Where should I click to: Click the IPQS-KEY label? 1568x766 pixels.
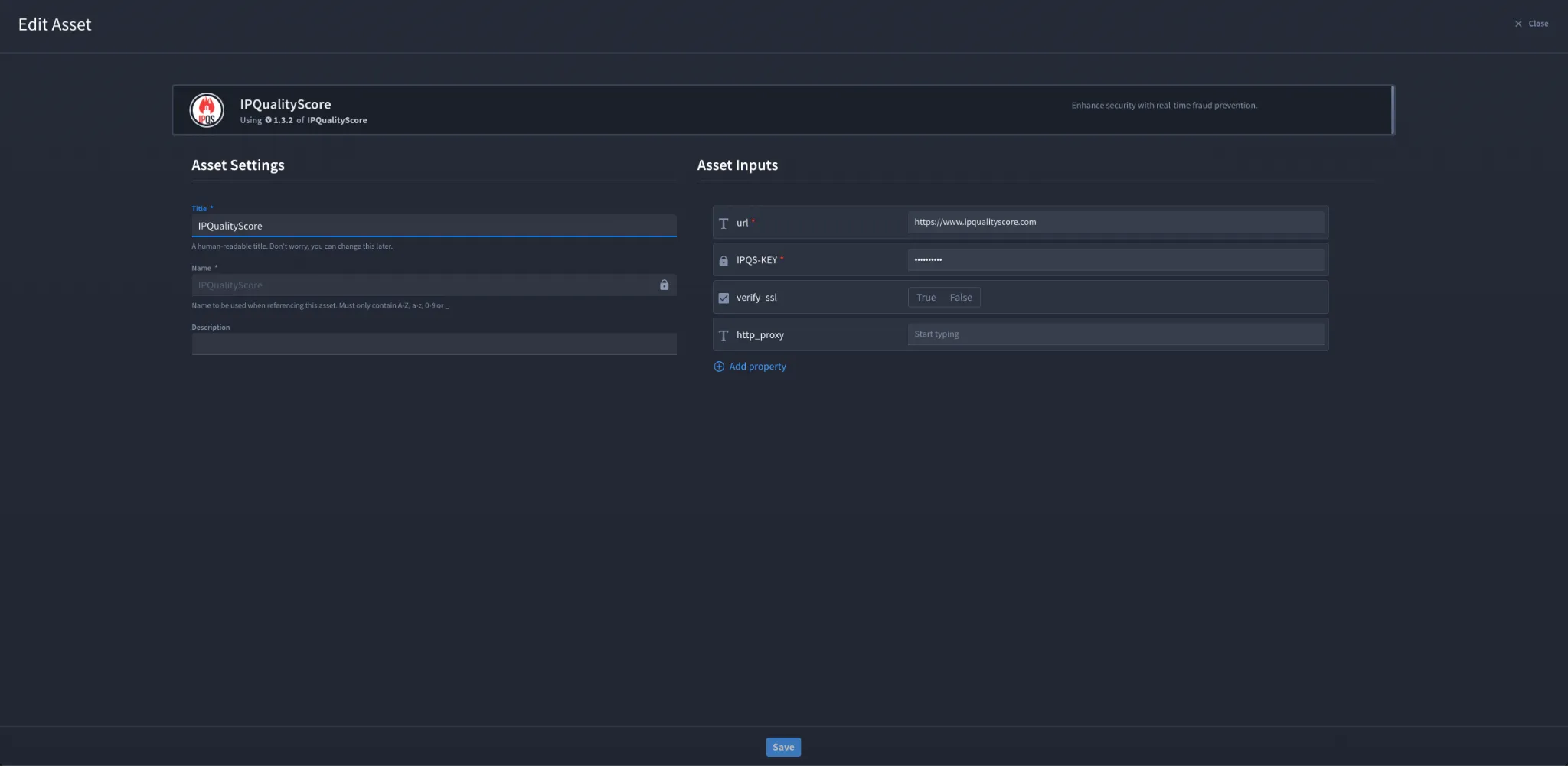point(756,260)
